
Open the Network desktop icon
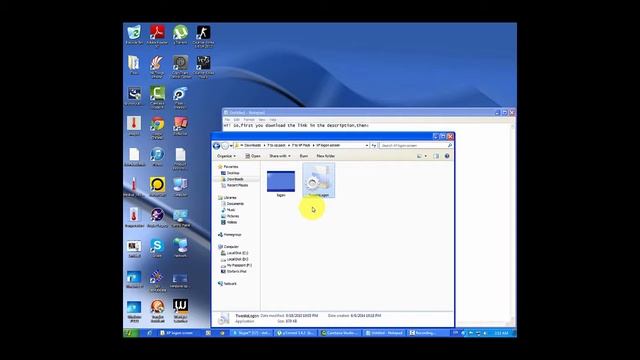(180, 248)
